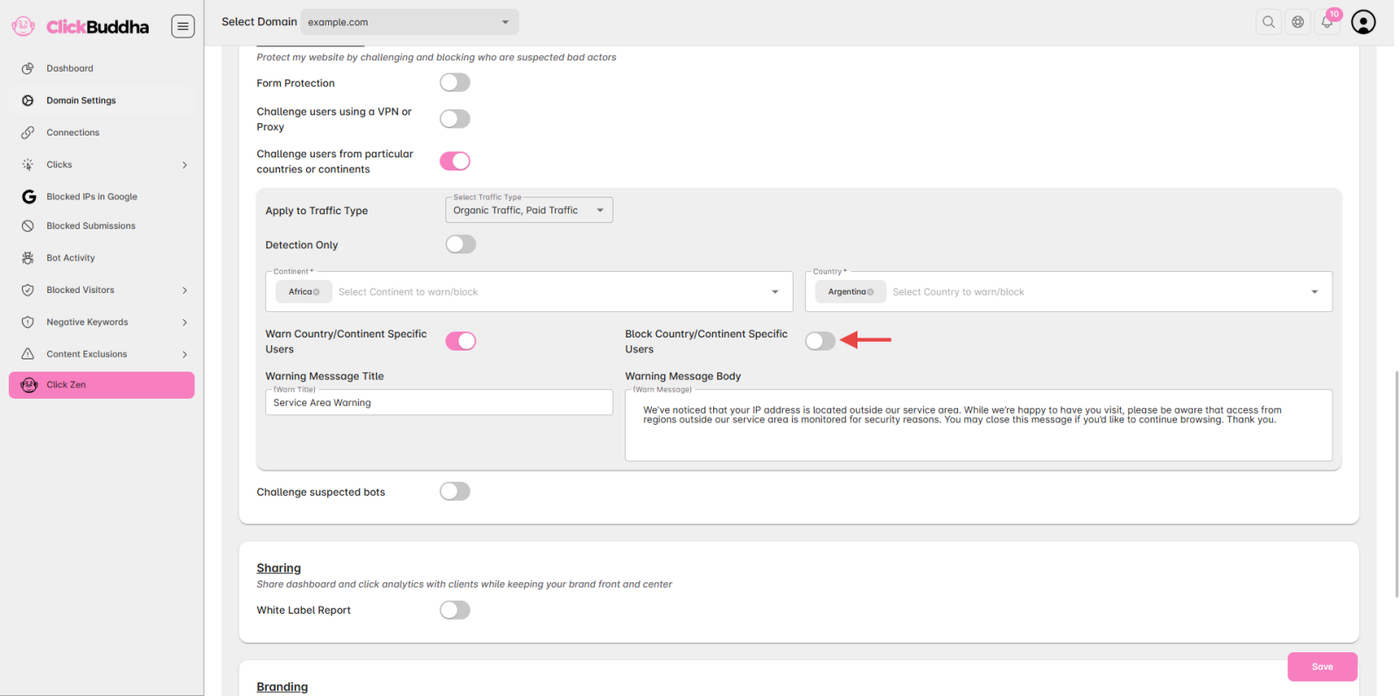Open the Click Zen sidebar button
Viewport: 1400px width, 696px height.
[x=101, y=385]
